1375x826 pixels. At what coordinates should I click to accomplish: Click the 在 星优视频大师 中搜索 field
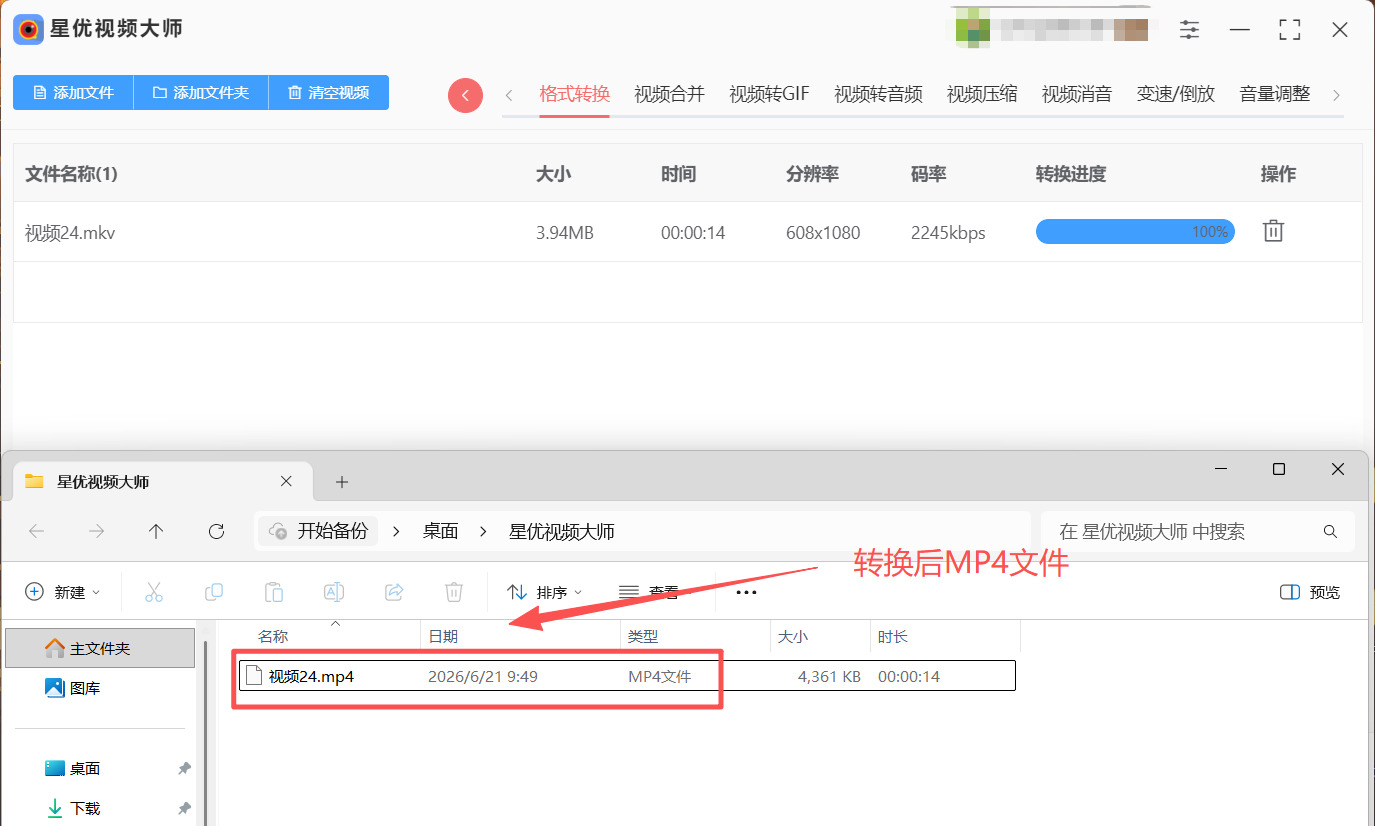coord(1198,532)
